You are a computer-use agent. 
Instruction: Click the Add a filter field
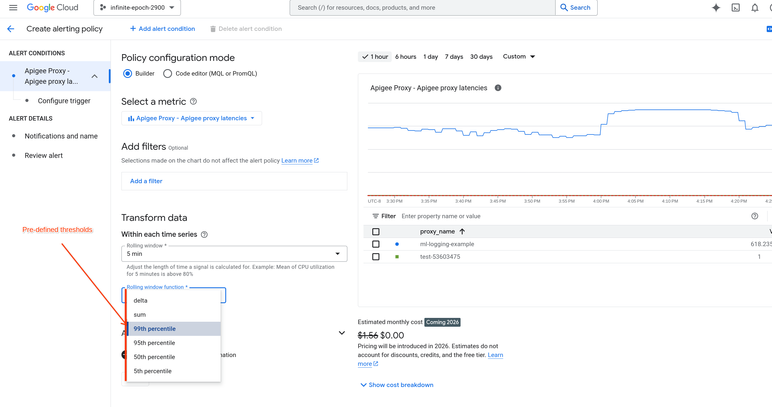(234, 181)
